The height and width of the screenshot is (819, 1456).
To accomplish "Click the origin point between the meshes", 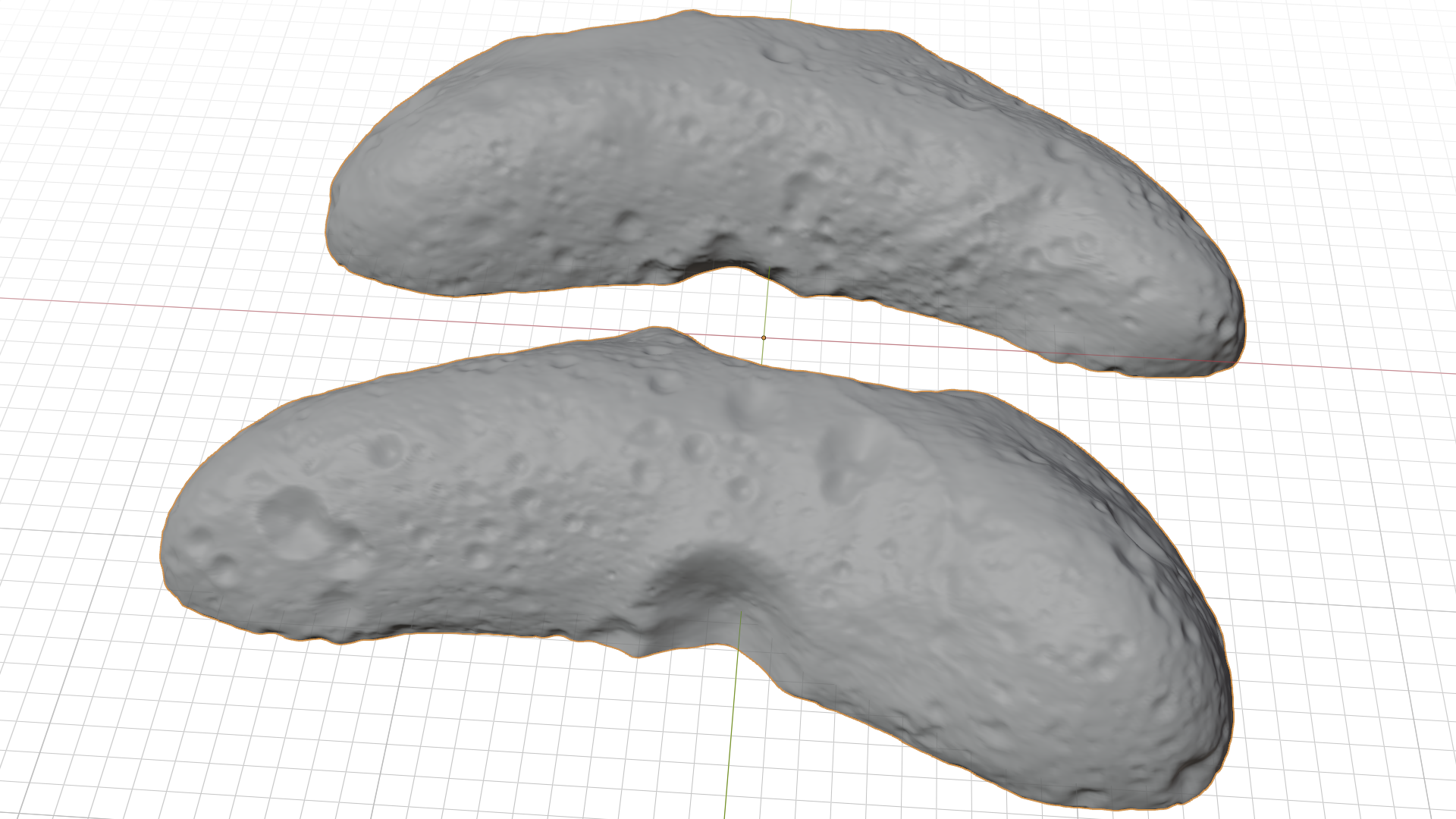I will pos(764,337).
